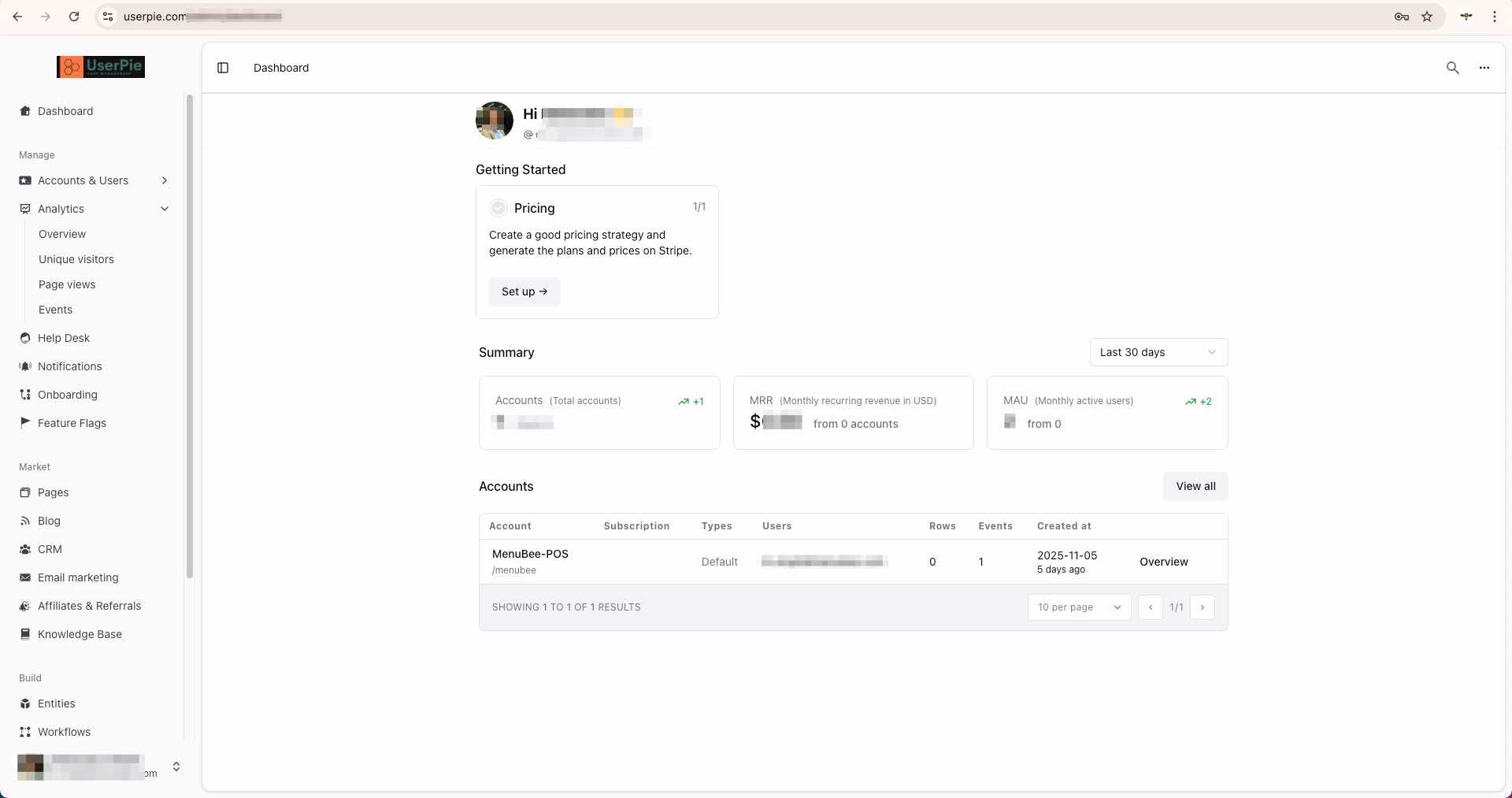Image resolution: width=1512 pixels, height=798 pixels.
Task: Open the Knowledge Base book icon
Action: click(24, 634)
